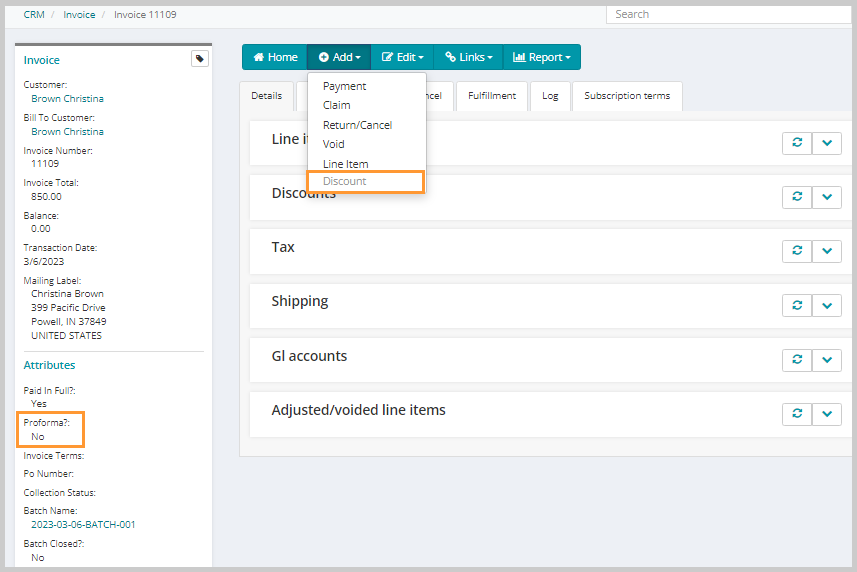This screenshot has height=572, width=857.
Task: Refresh the Gl accounts section
Action: [797, 359]
